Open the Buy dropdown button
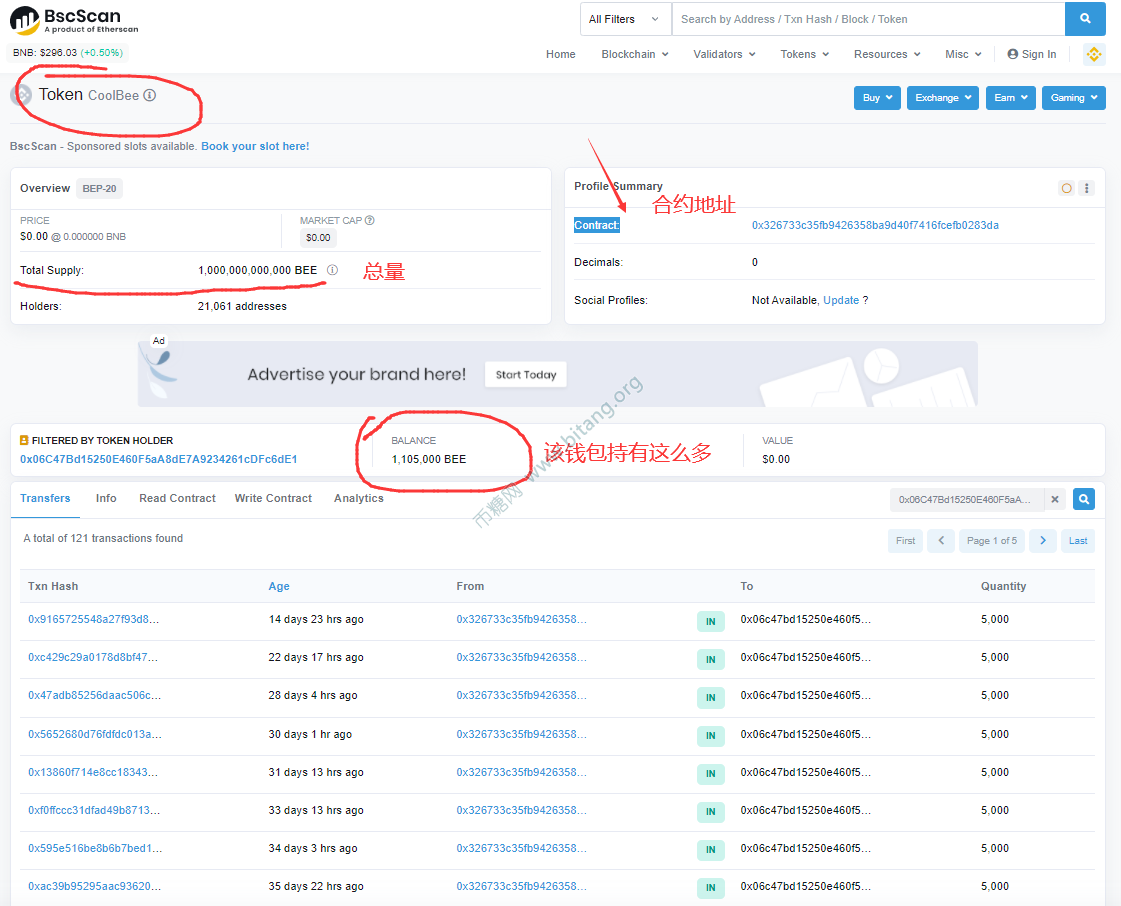The height and width of the screenshot is (906, 1121). [877, 98]
